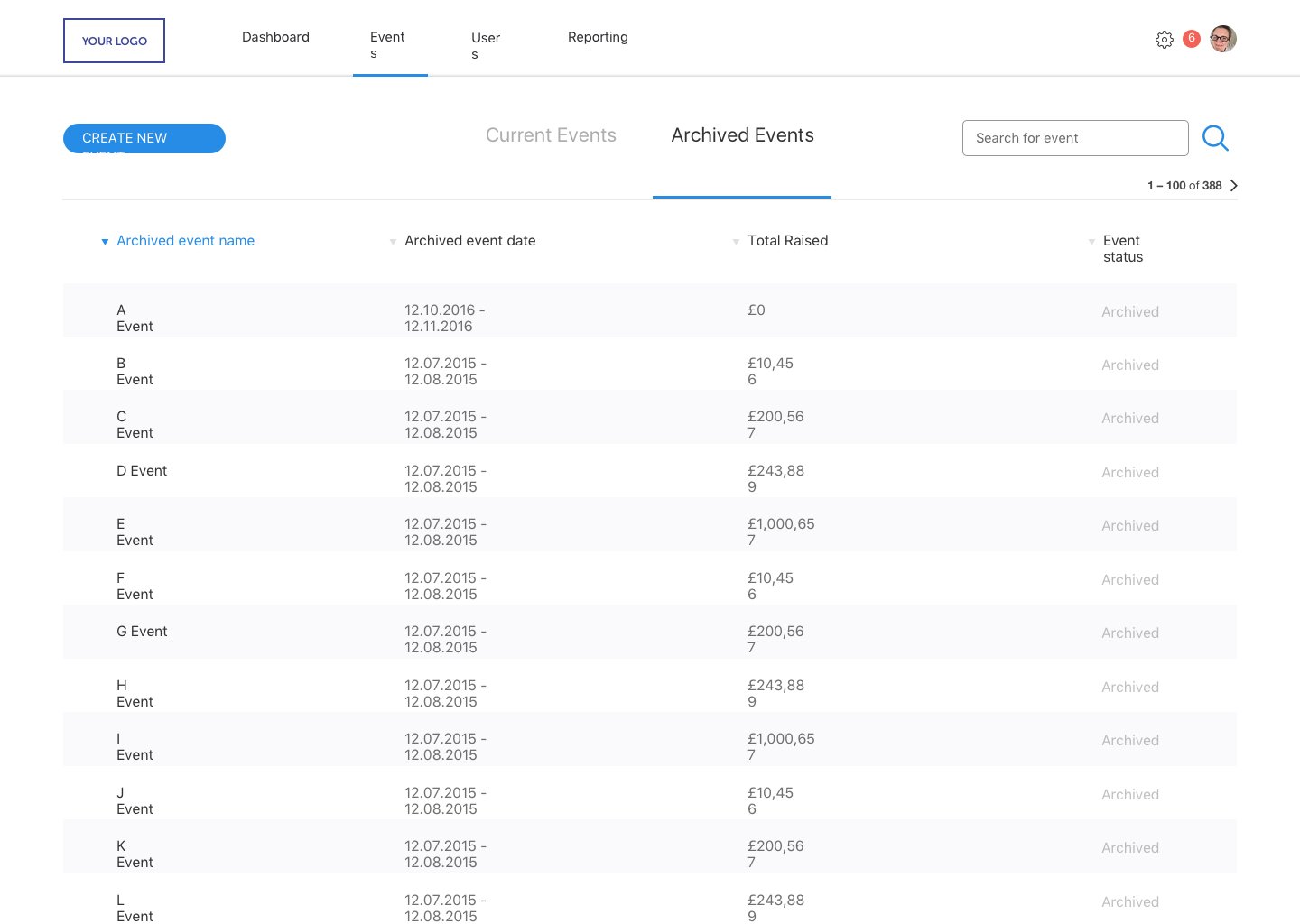
Task: Open the A Event row
Action: [650, 310]
